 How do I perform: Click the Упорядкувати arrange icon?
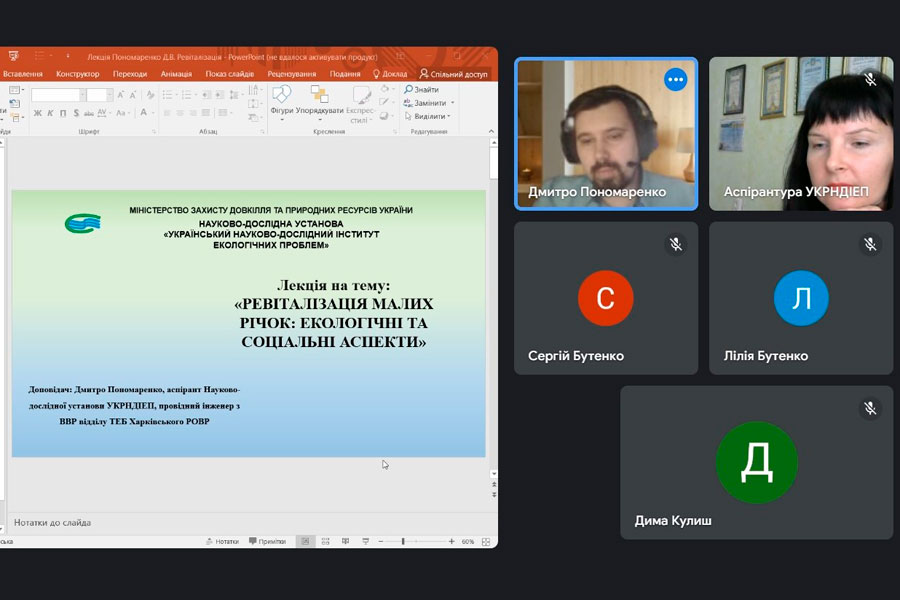click(x=319, y=95)
